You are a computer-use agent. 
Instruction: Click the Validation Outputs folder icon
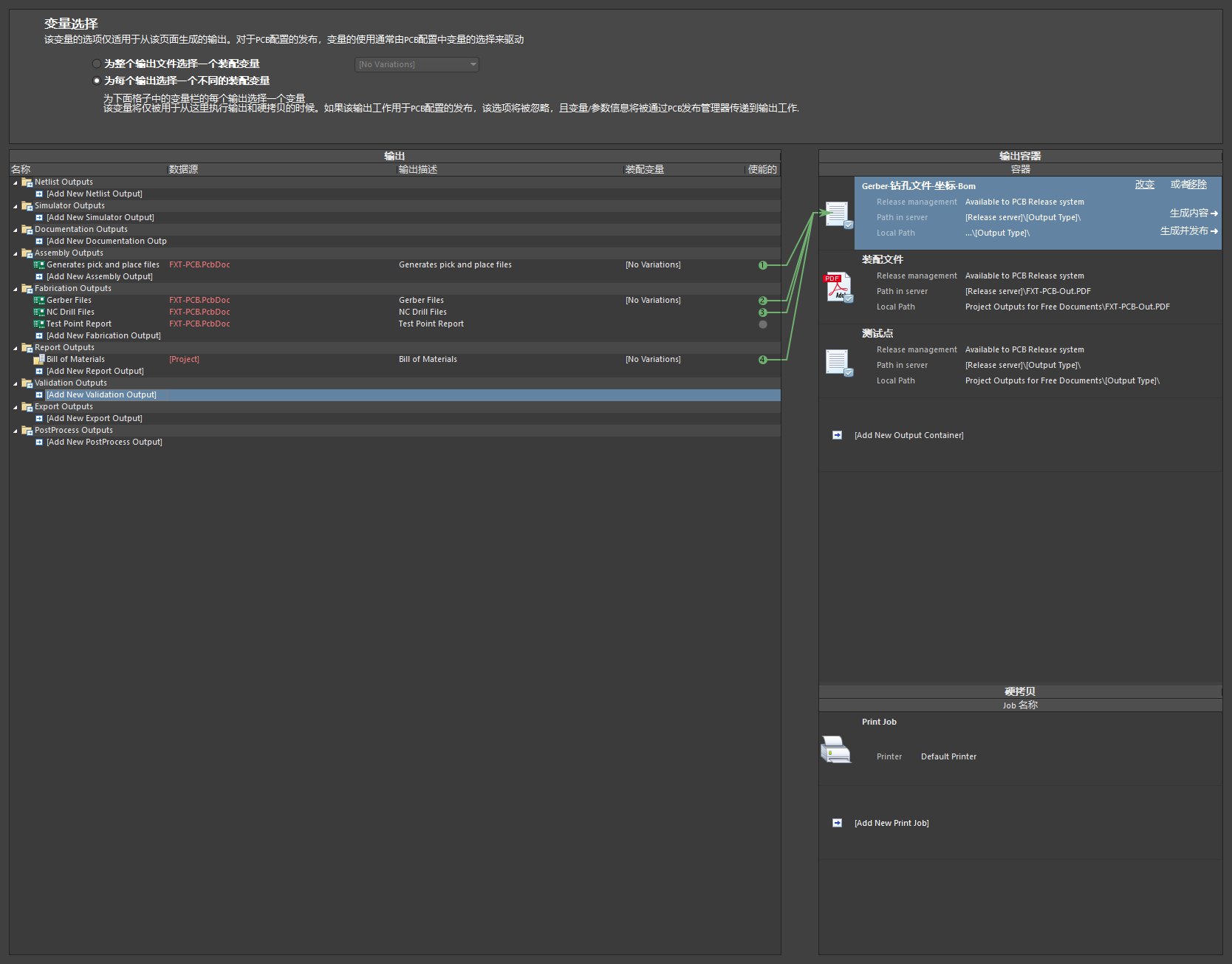point(27,383)
